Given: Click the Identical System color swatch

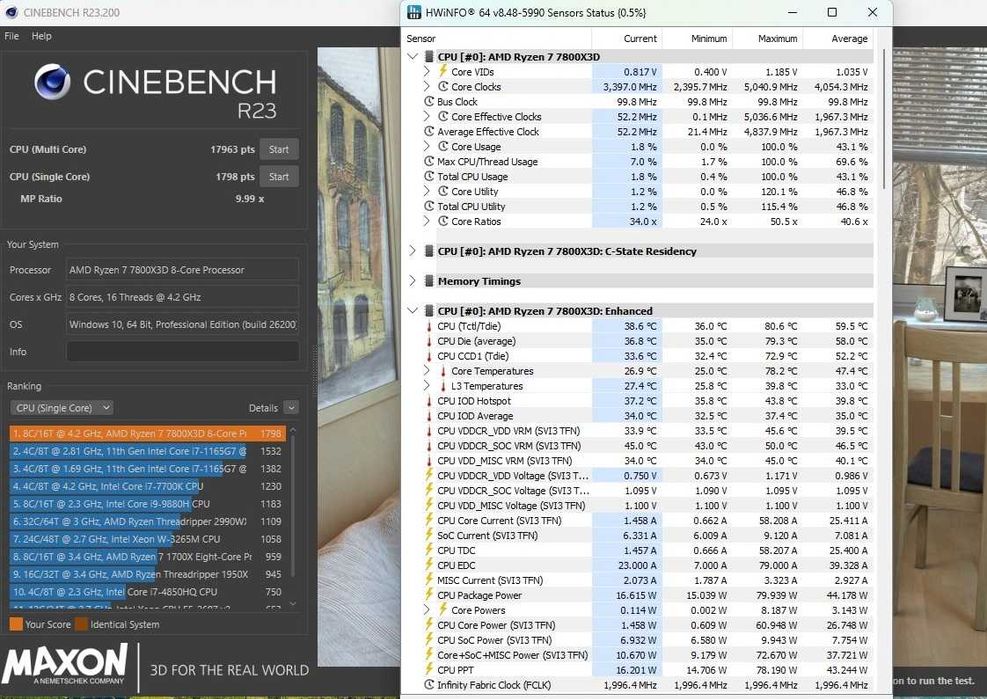Looking at the screenshot, I should (81, 624).
